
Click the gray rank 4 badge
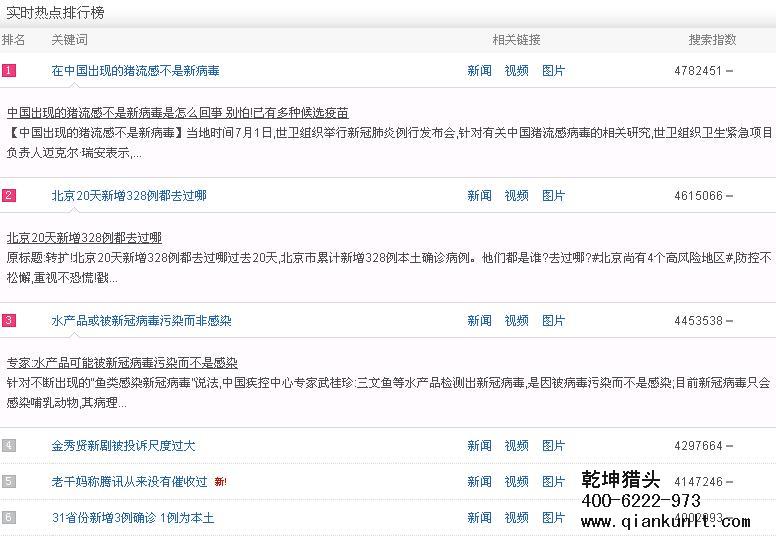coord(9,446)
